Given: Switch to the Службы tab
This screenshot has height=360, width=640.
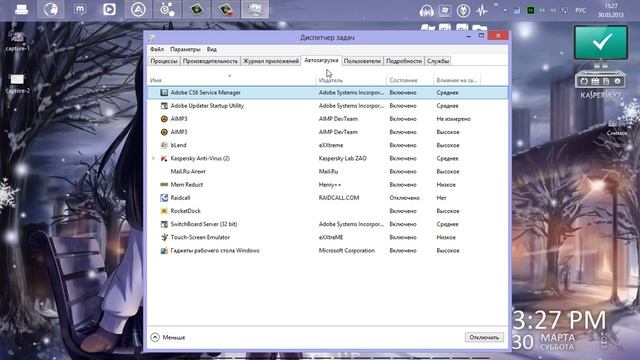Looking at the screenshot, I should [x=438, y=61].
